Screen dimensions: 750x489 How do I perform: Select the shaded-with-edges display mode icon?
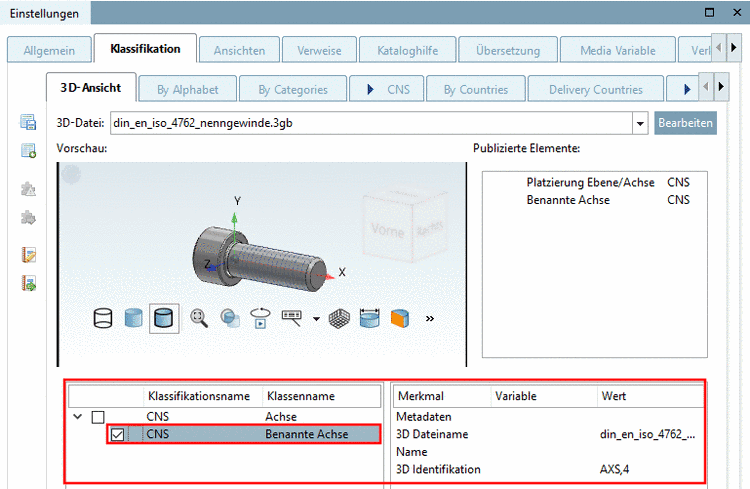click(x=164, y=318)
